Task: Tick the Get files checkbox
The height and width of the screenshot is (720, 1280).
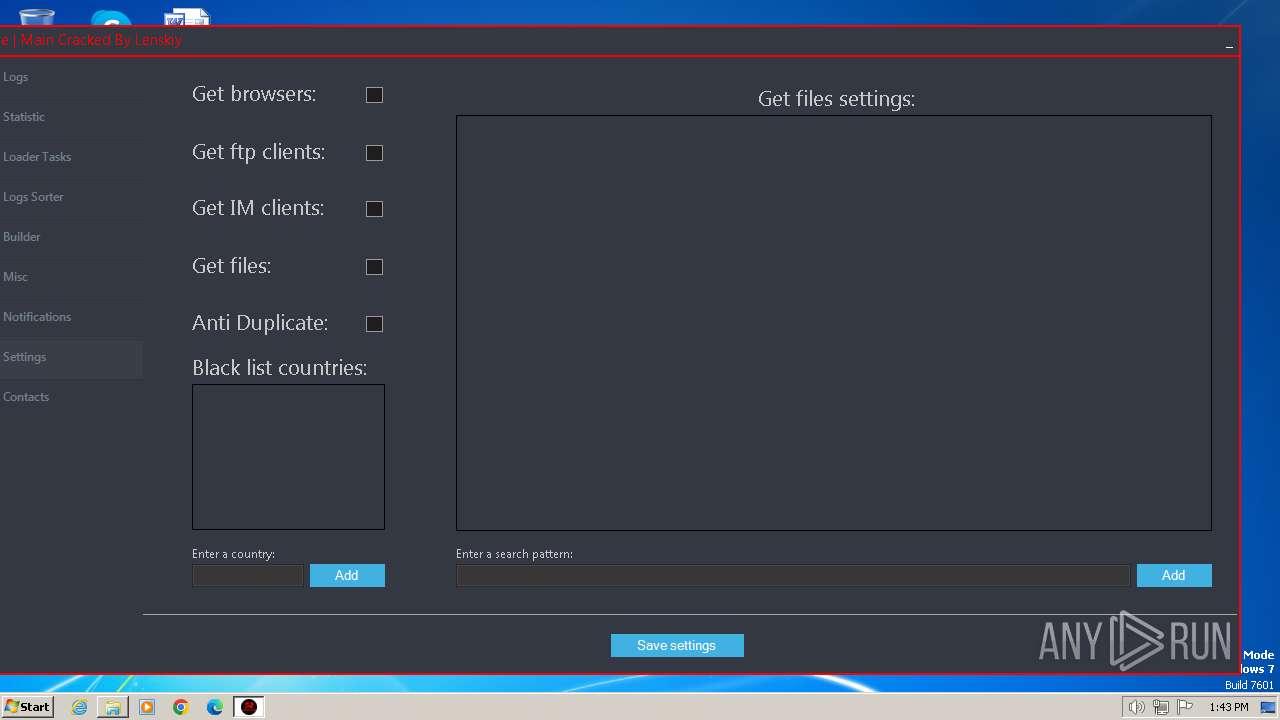Action: point(374,267)
